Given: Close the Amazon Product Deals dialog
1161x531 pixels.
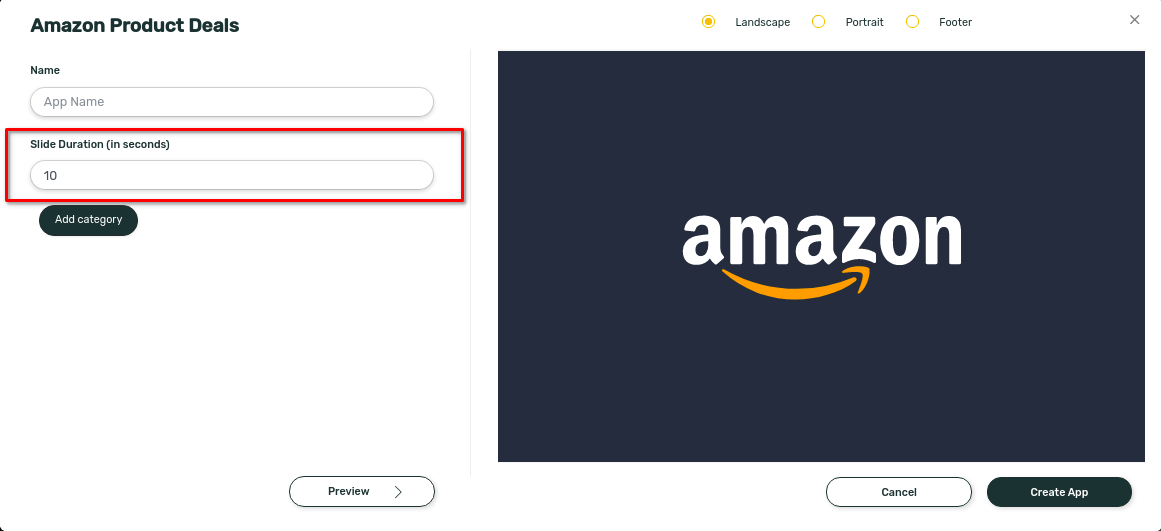Looking at the screenshot, I should [1134, 20].
